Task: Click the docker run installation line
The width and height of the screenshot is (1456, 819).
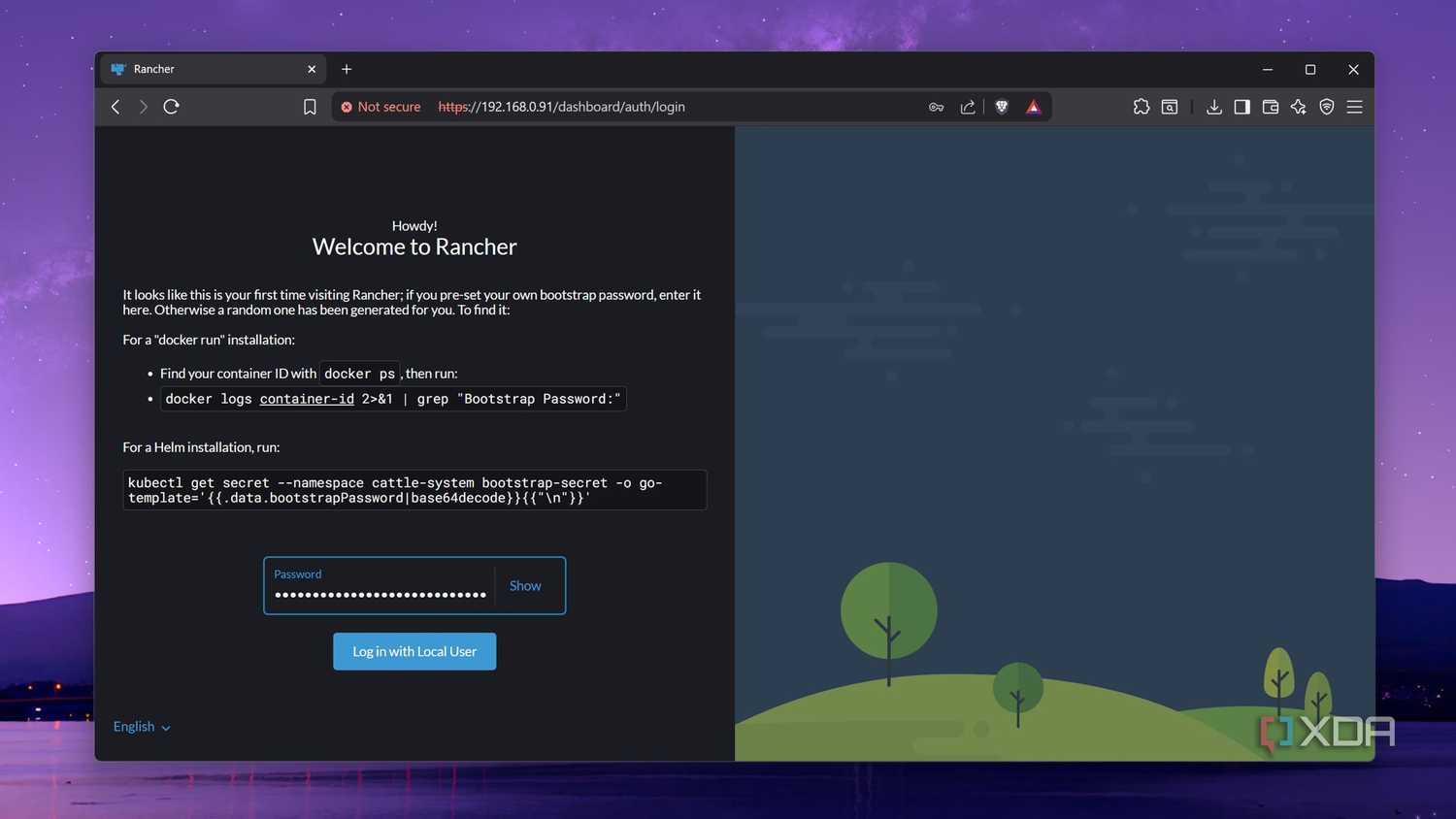Action: tap(209, 340)
